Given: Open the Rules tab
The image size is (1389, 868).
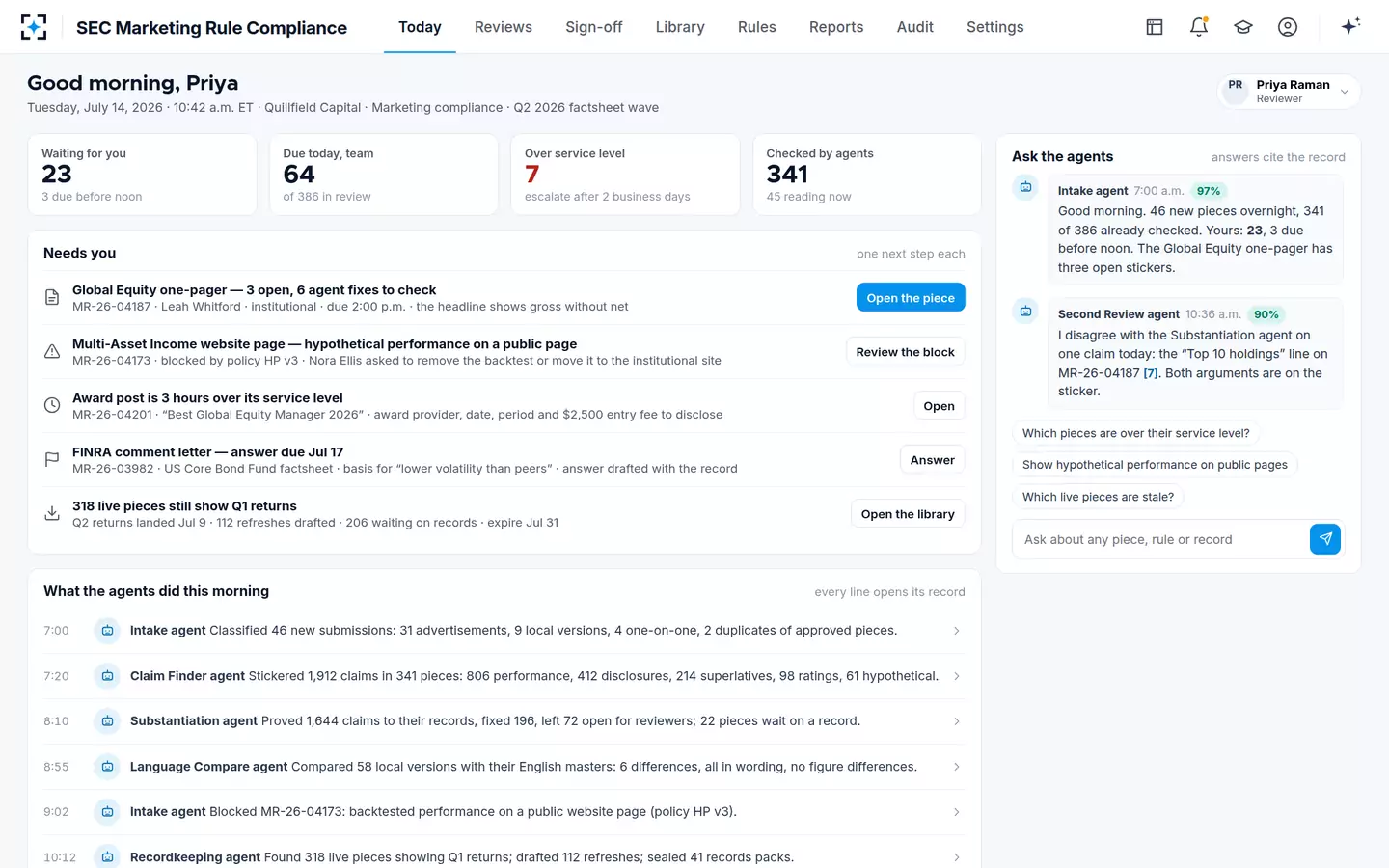Looking at the screenshot, I should (757, 27).
